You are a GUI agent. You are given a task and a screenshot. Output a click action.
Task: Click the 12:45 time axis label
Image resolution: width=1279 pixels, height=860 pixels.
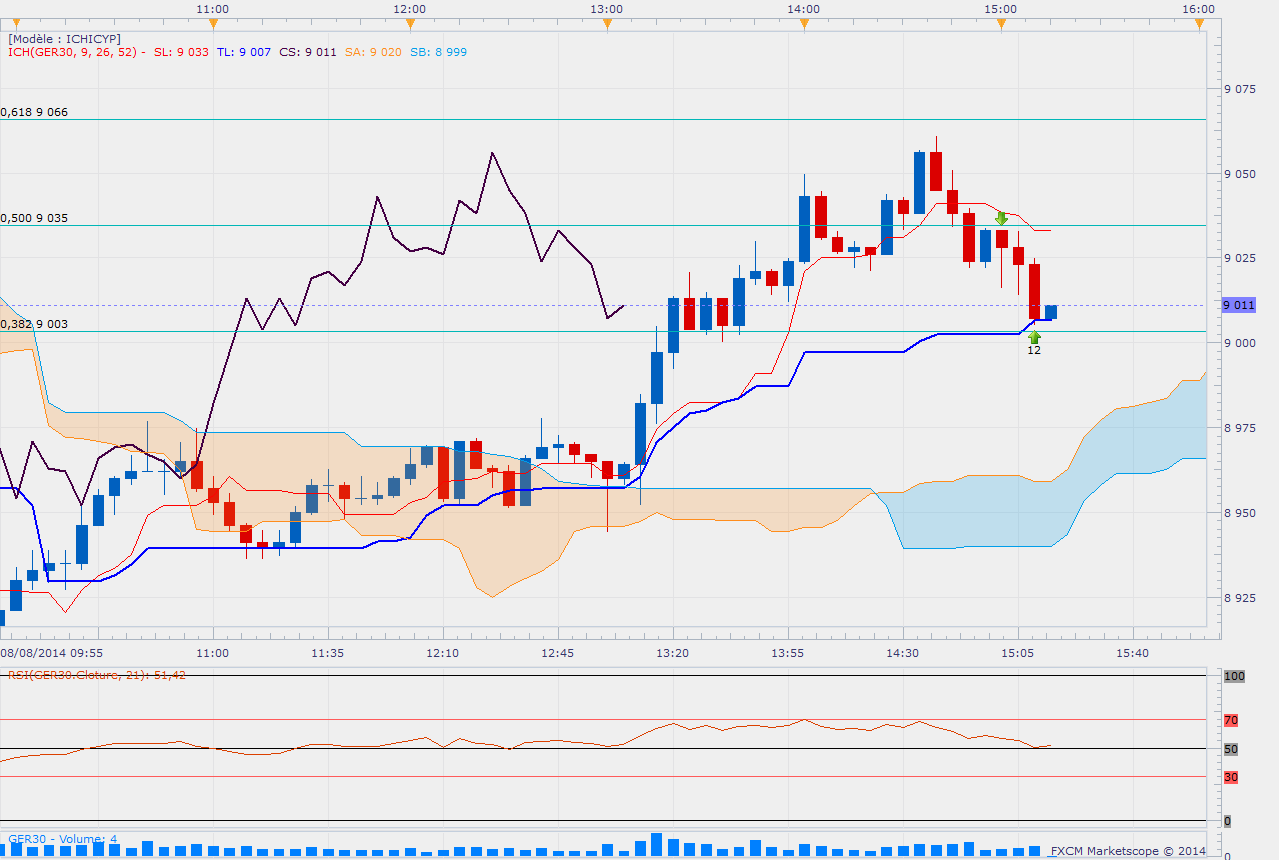point(557,652)
